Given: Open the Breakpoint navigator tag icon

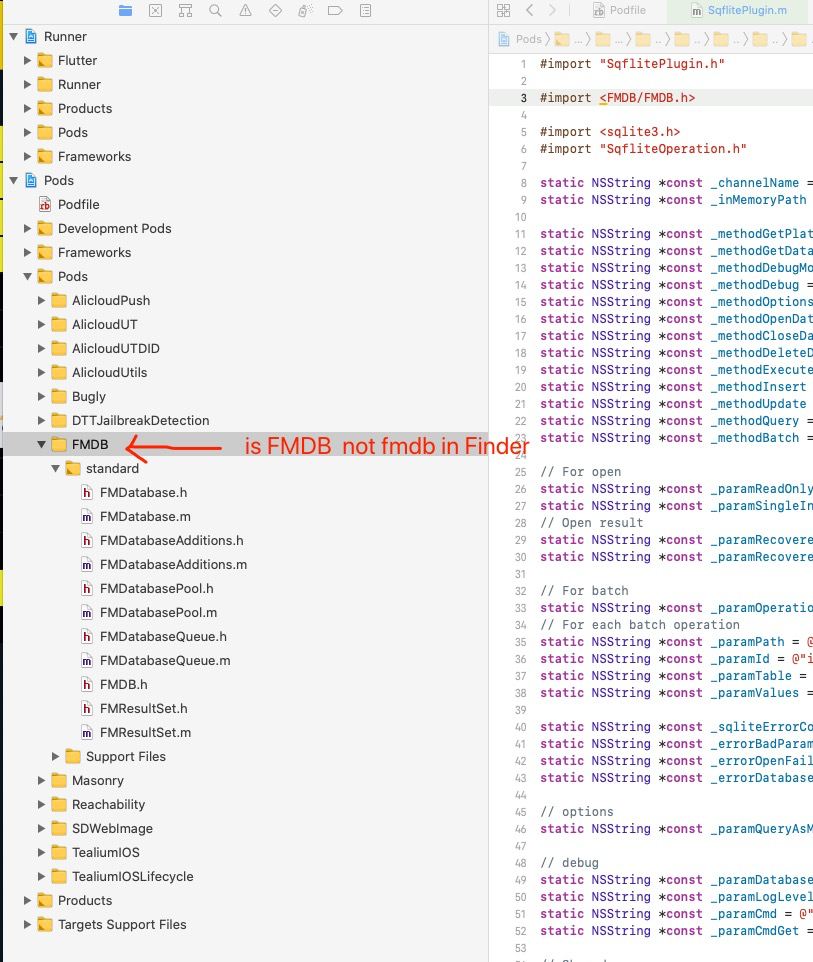Looking at the screenshot, I should tap(335, 10).
